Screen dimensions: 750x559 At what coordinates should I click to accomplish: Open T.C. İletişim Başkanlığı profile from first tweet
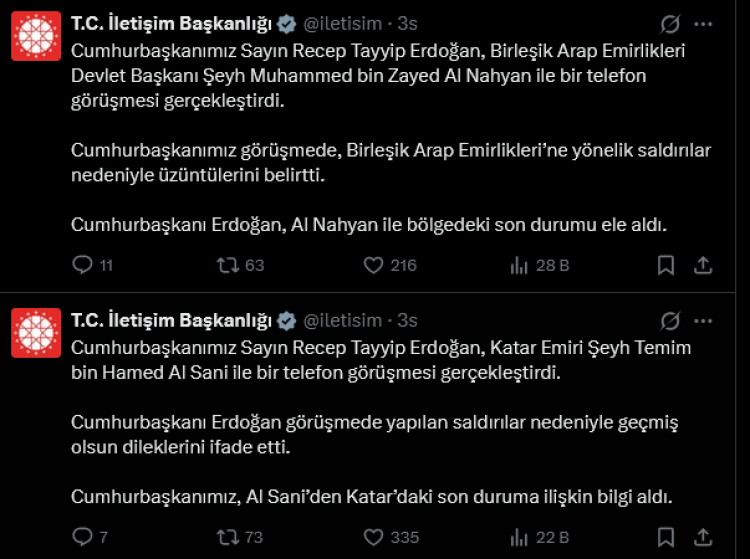click(171, 22)
